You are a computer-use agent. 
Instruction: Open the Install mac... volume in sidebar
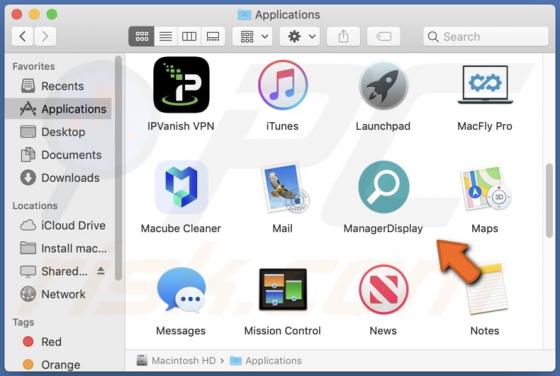pyautogui.click(x=59, y=248)
